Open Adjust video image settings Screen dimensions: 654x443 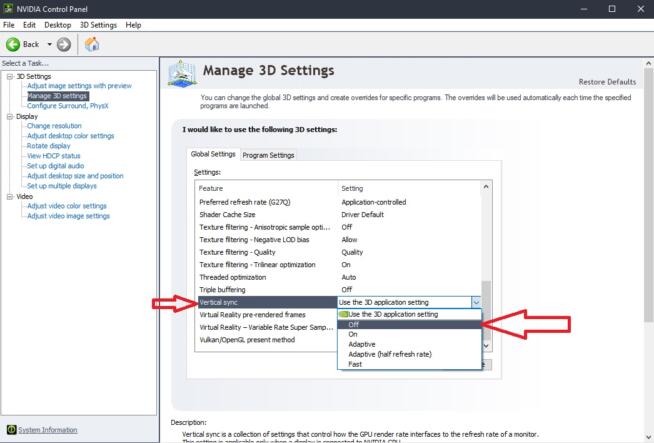[68, 216]
